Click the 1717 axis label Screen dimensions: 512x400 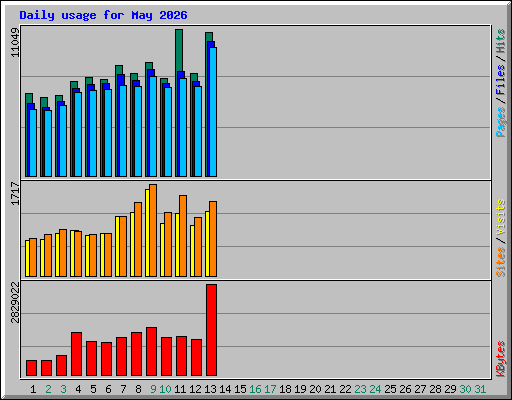click(x=15, y=193)
